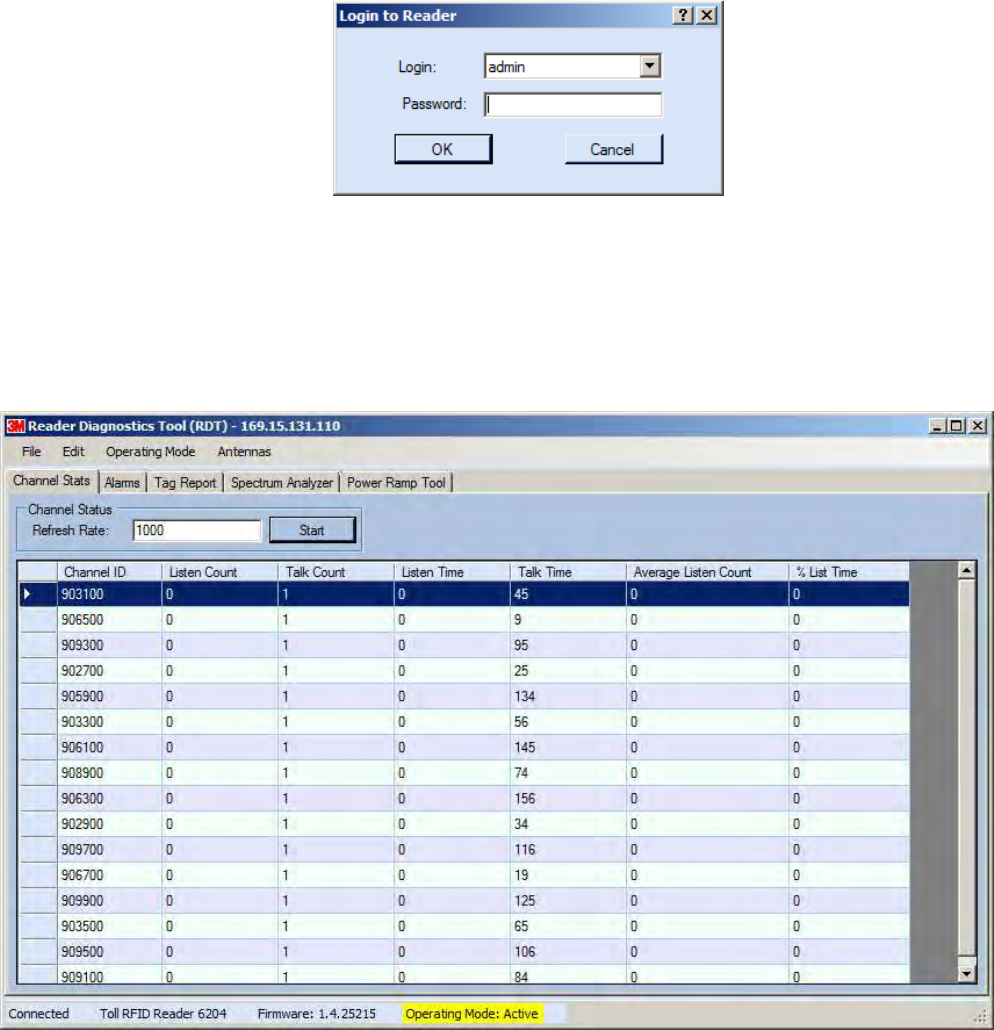Sort by Listen Time column header
Screen dimensions: 994x1030
(x=452, y=572)
